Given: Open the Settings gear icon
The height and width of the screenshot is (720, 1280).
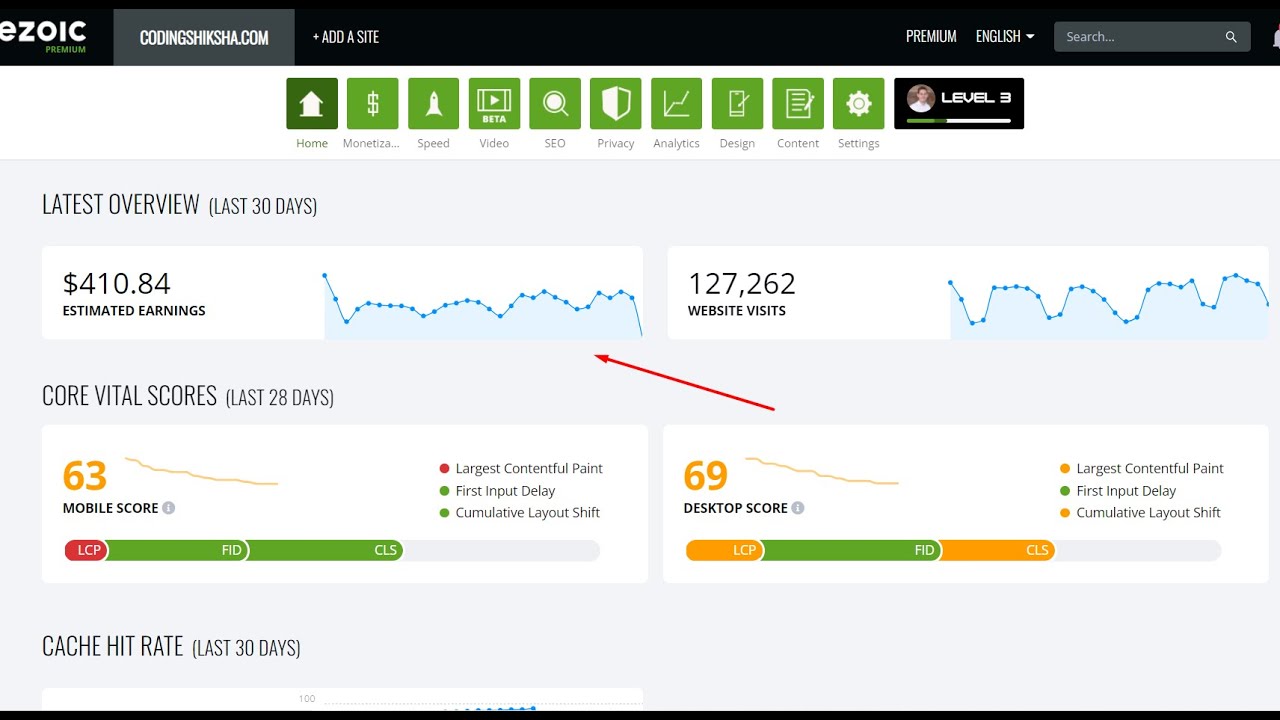Looking at the screenshot, I should [x=858, y=104].
